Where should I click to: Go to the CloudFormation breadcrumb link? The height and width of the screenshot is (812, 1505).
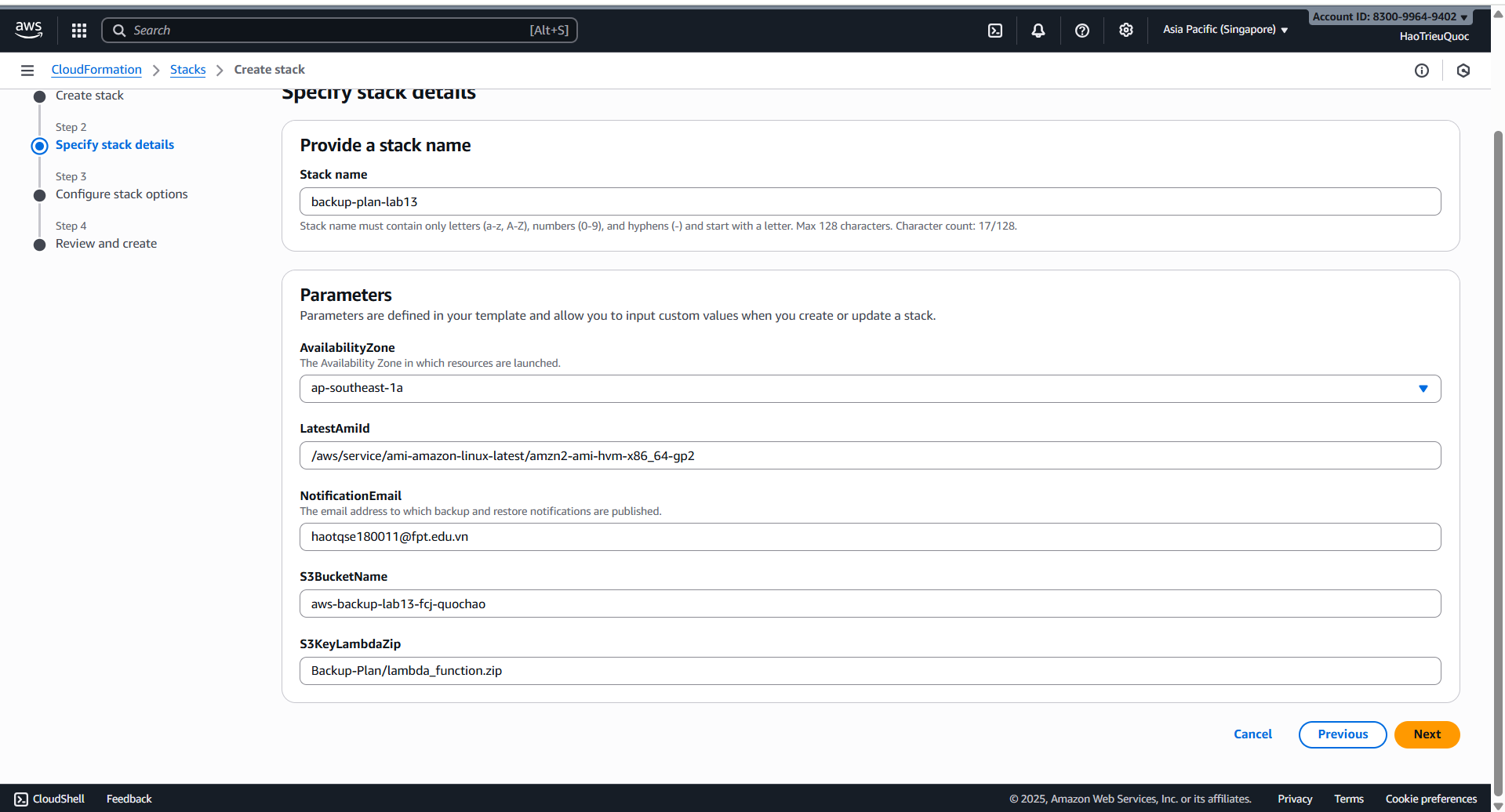pos(96,70)
